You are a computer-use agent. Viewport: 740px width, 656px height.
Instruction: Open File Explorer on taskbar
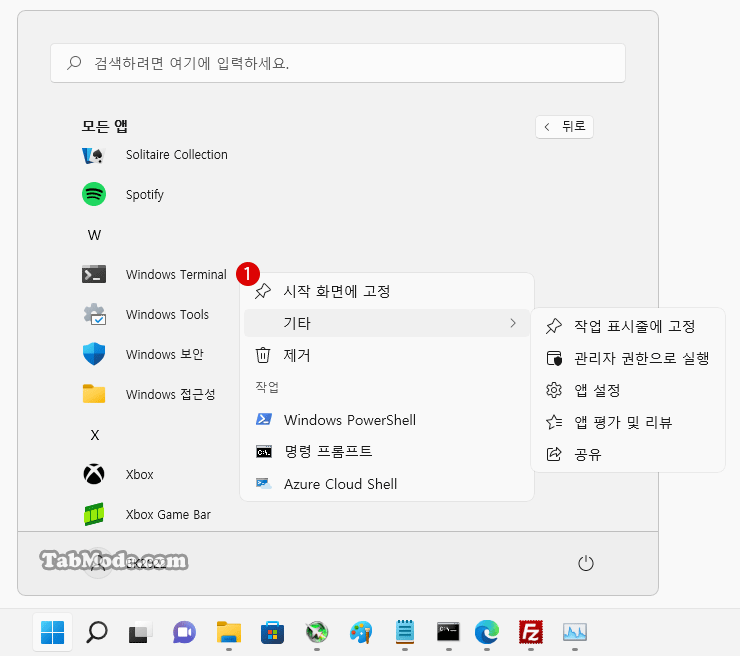[229, 632]
